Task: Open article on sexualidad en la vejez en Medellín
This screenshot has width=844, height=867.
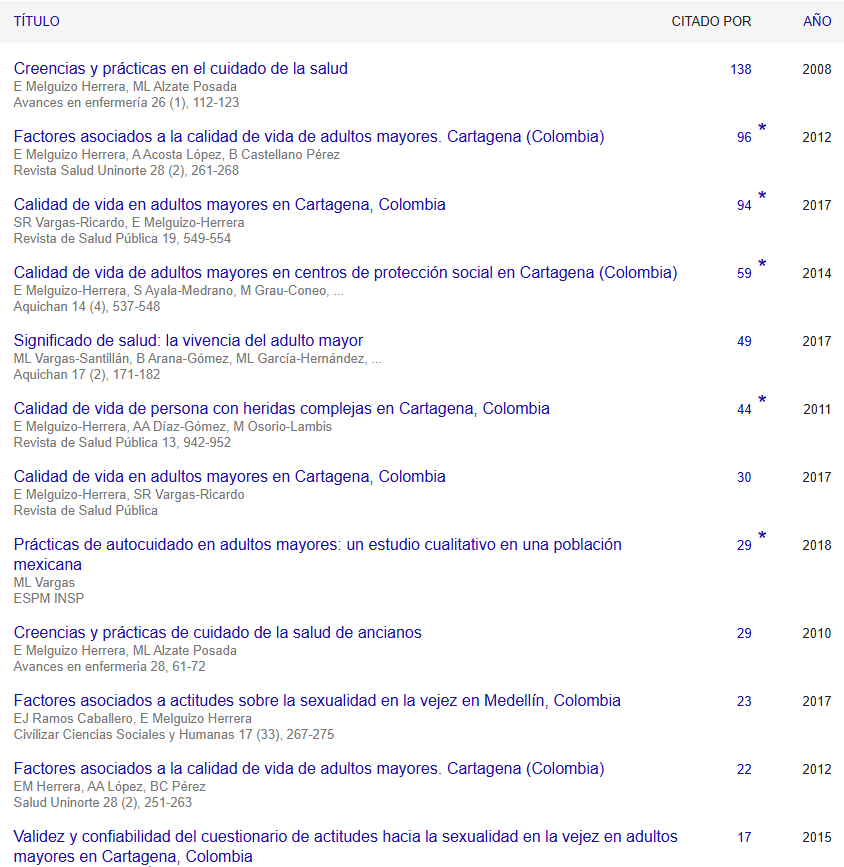Action: tap(317, 701)
